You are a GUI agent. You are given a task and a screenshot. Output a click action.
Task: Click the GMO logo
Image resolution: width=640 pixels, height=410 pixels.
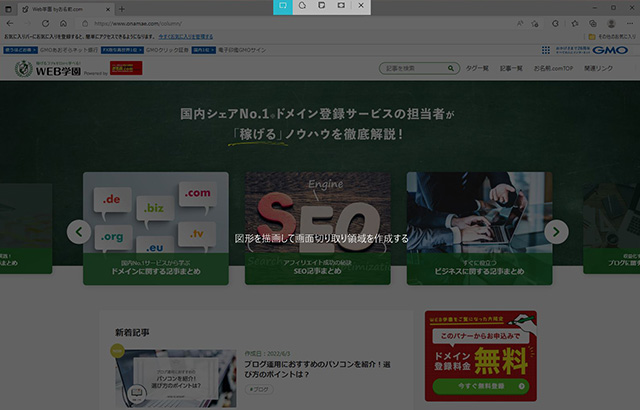tap(610, 50)
